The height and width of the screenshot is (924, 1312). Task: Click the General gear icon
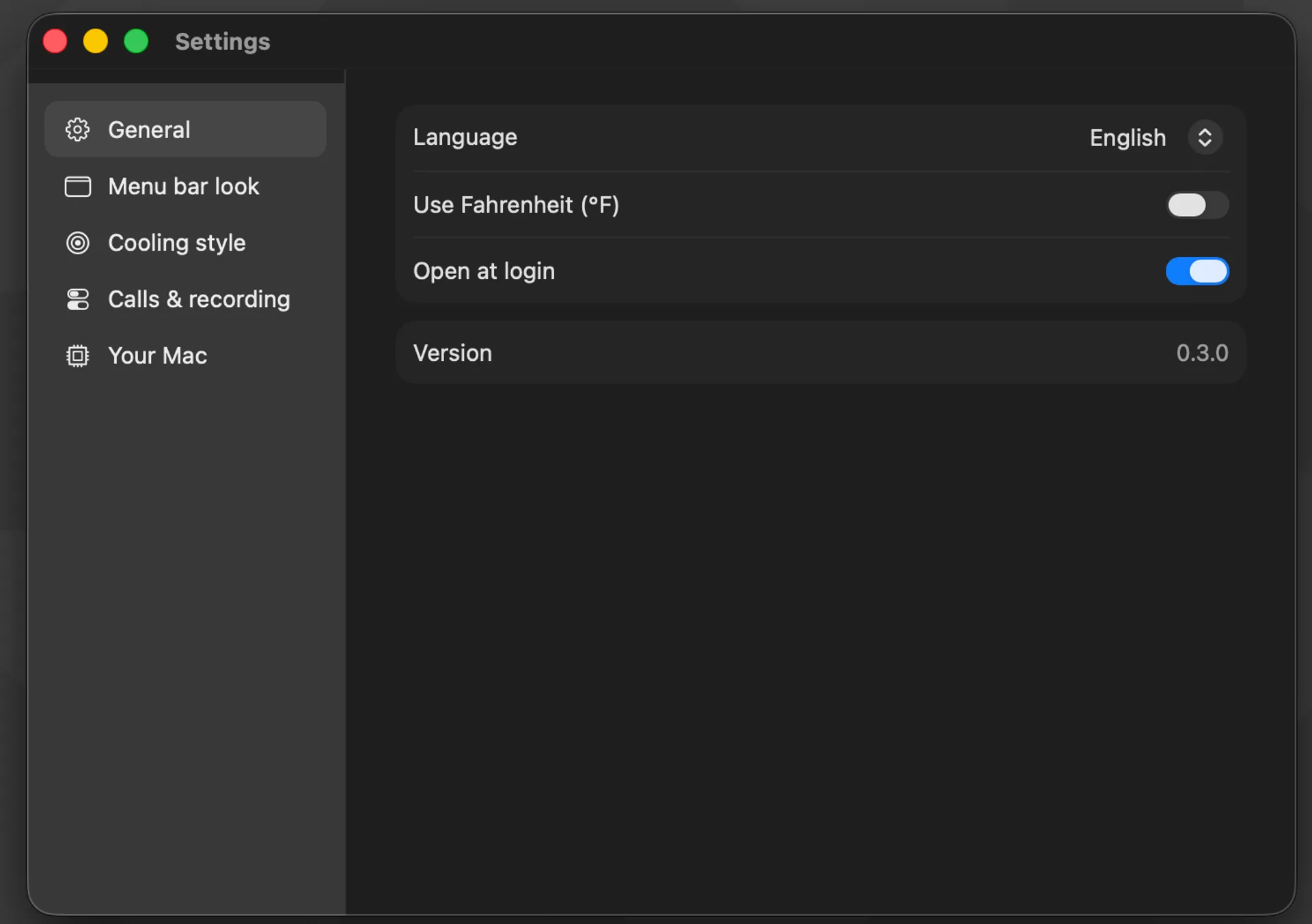pyautogui.click(x=77, y=130)
